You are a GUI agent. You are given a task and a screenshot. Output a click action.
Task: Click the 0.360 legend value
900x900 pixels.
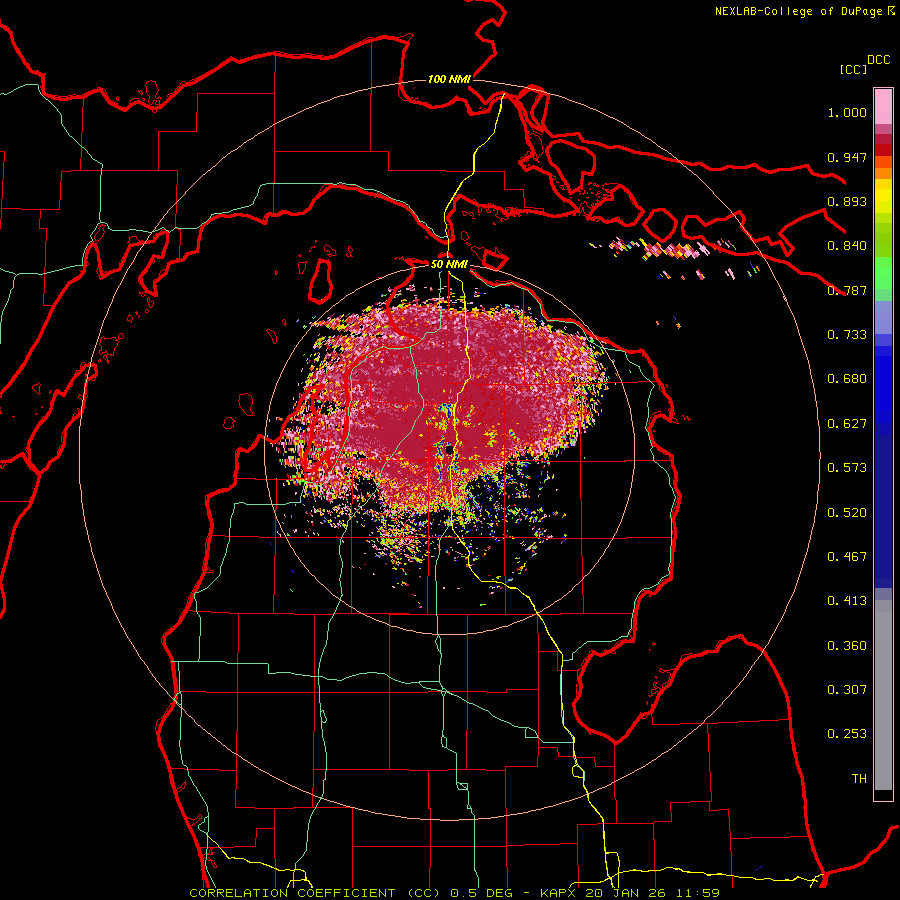847,646
